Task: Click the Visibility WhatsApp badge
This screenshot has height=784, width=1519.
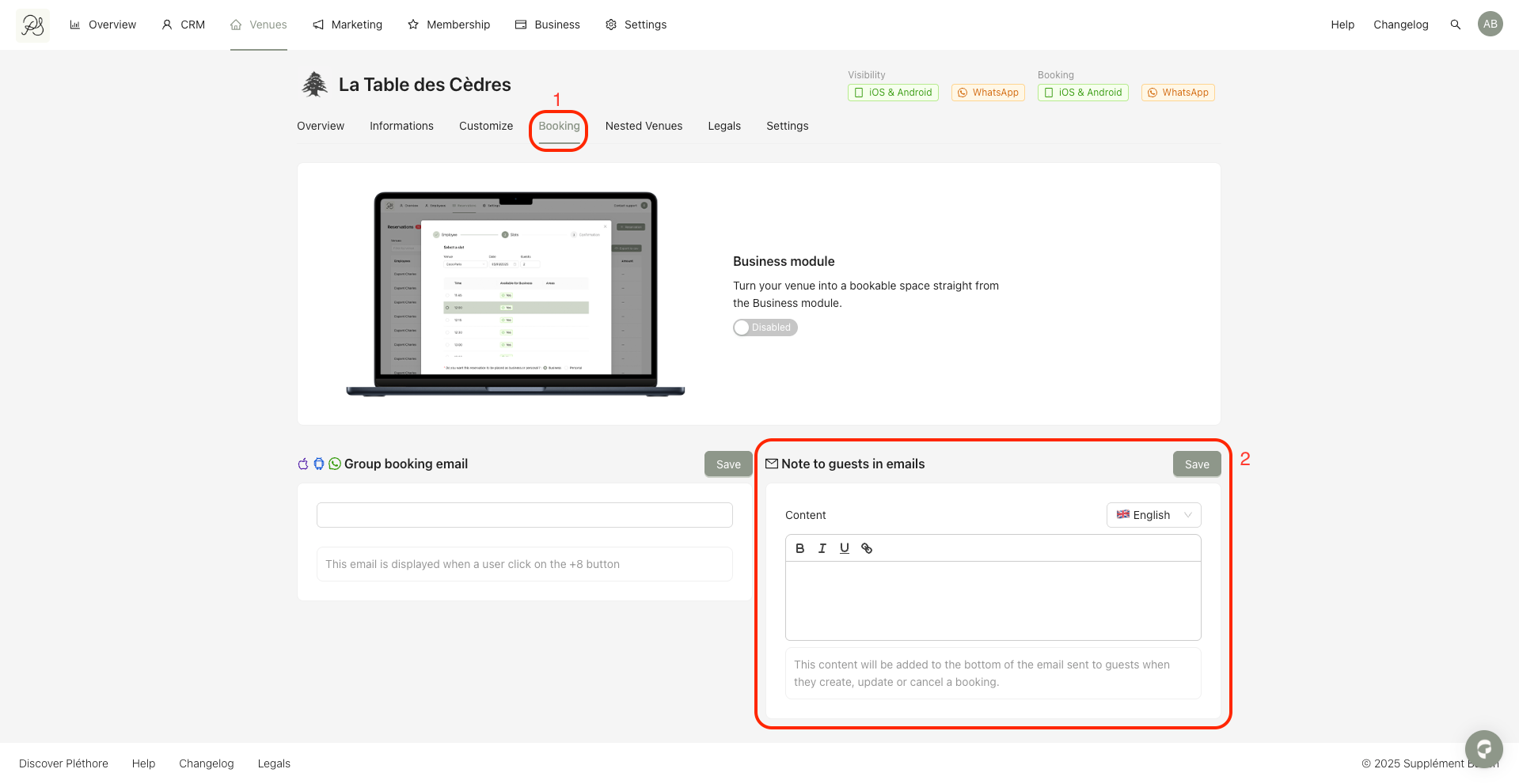Action: pos(988,93)
